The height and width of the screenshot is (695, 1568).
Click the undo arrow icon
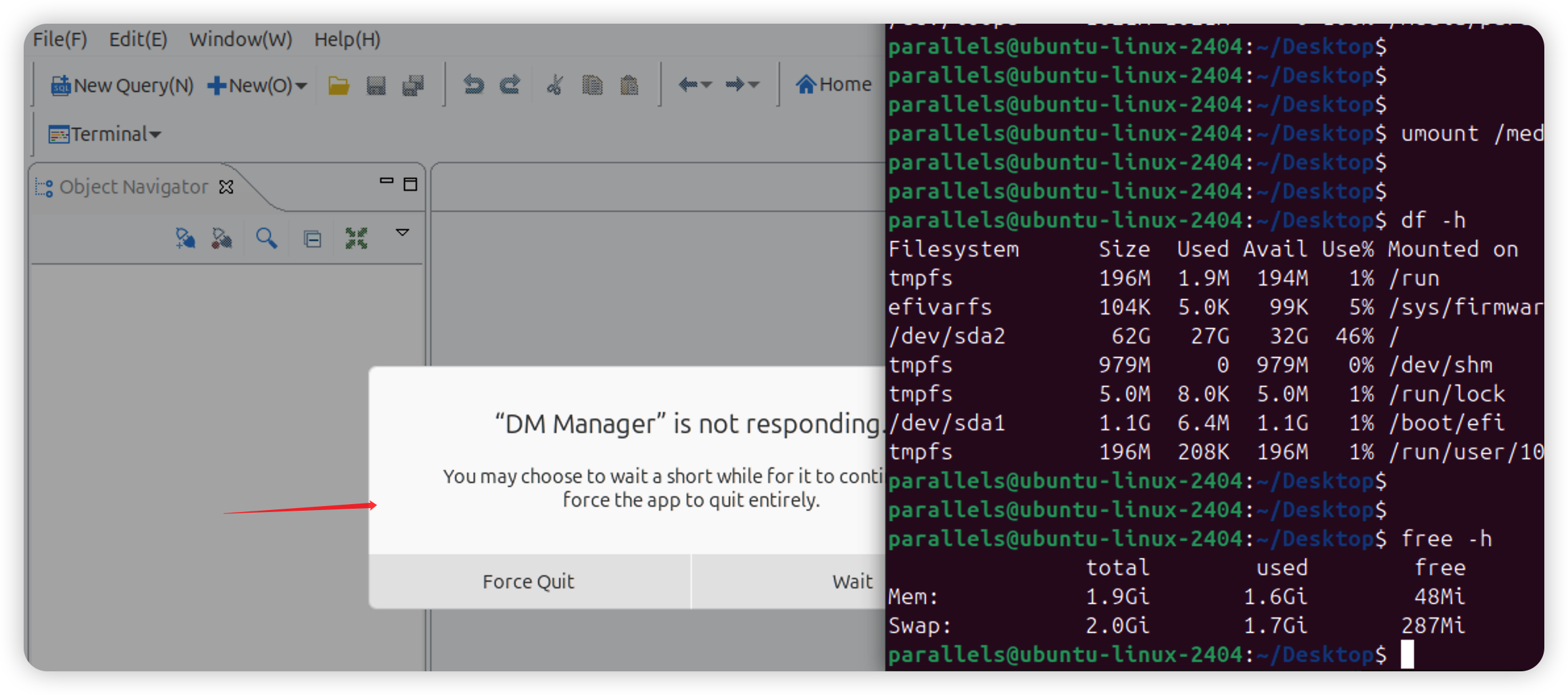tap(474, 85)
